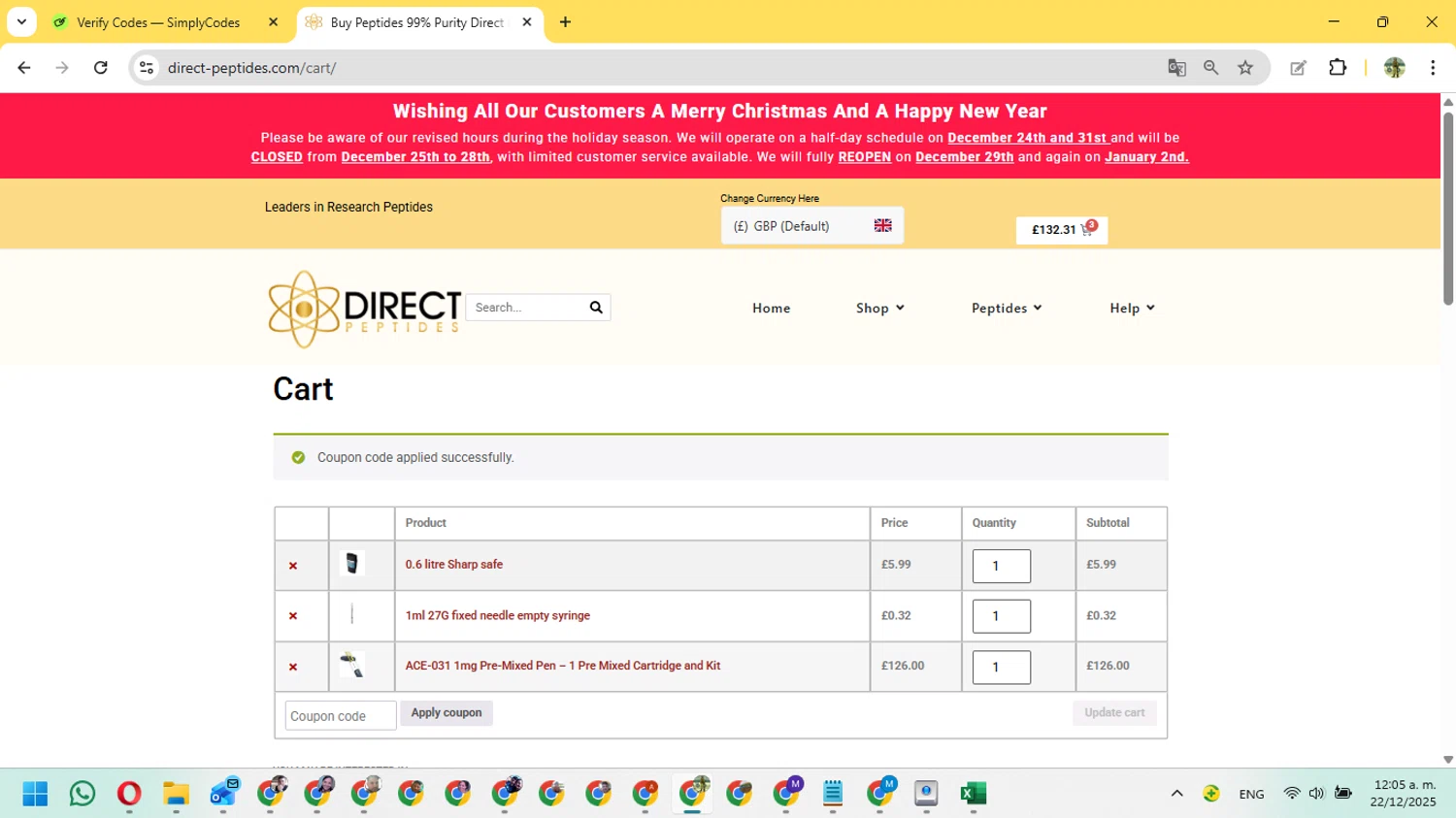Click the quantity box for 1ml 27G syringe
1456x818 pixels.
(x=1002, y=616)
